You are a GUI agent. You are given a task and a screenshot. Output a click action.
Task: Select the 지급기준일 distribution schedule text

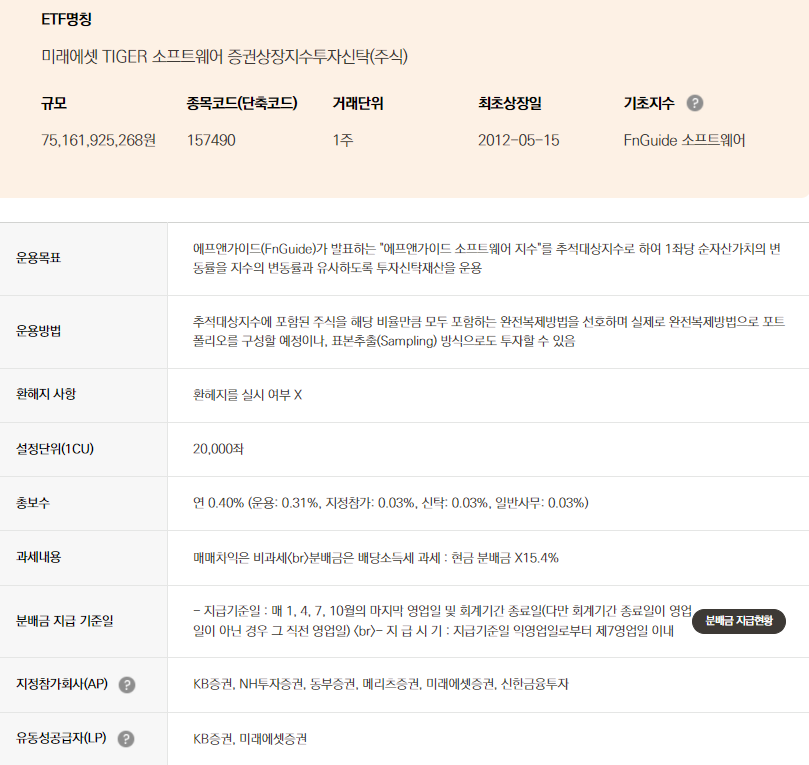442,621
